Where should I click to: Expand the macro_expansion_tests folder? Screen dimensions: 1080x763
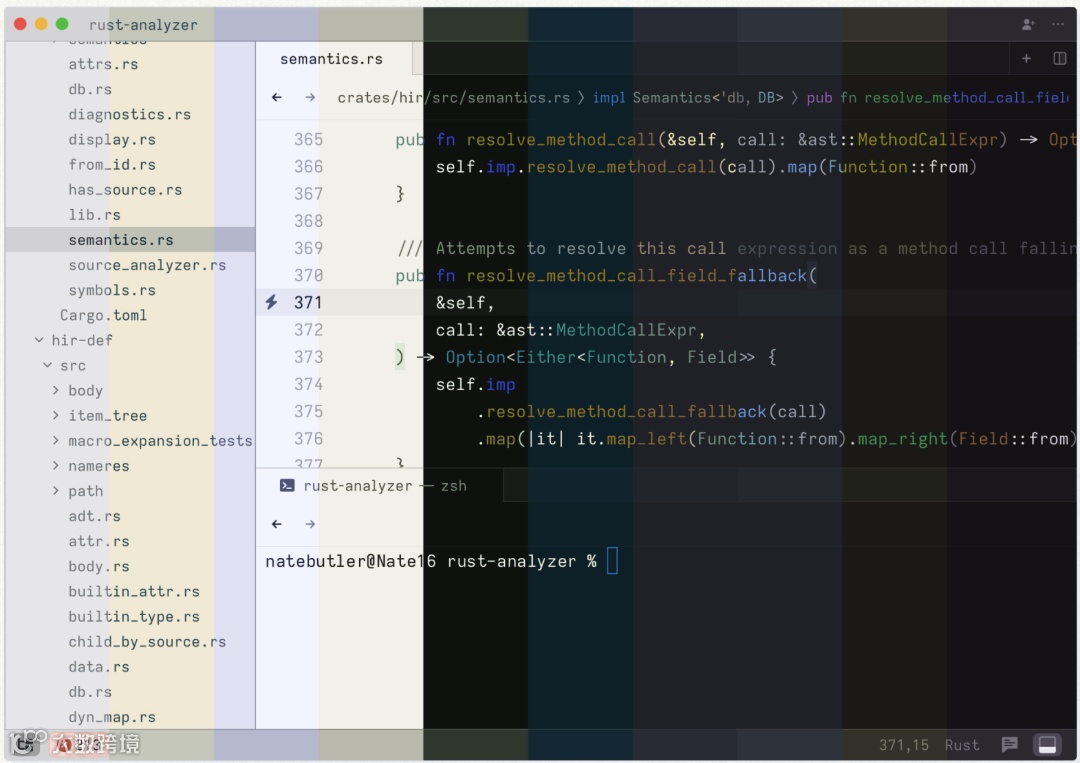tap(56, 441)
